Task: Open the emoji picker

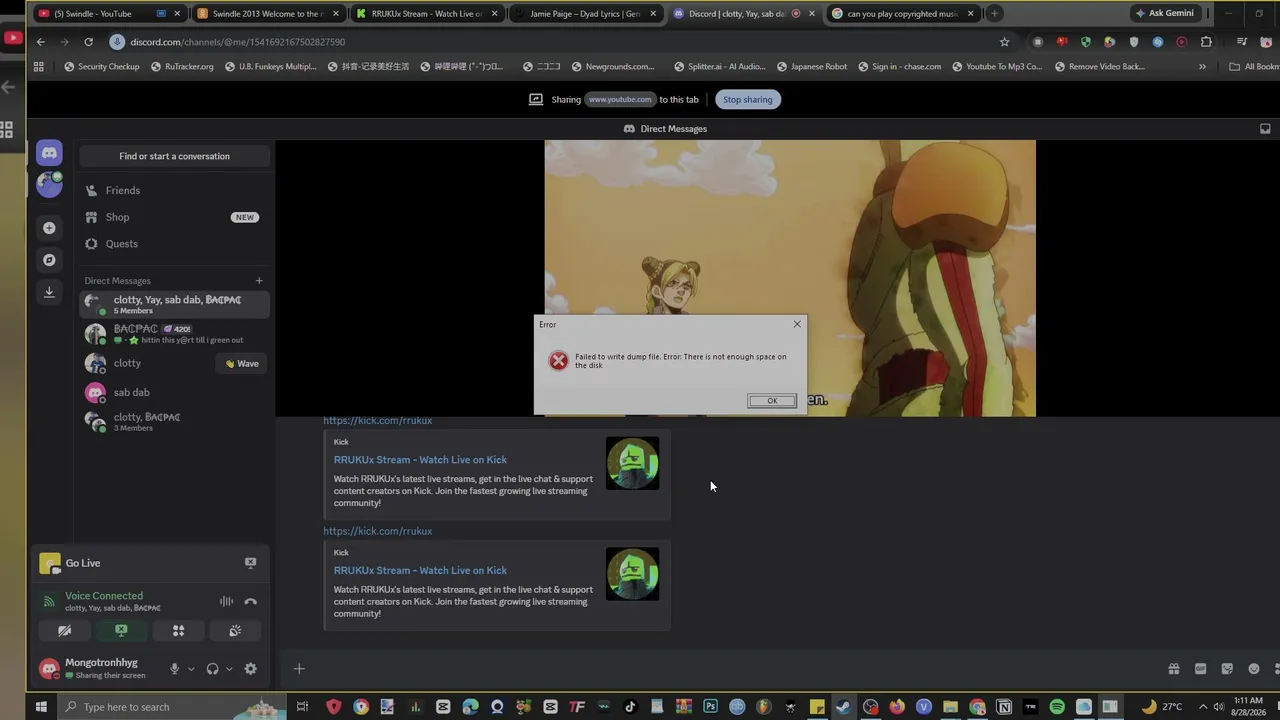Action: click(1254, 669)
